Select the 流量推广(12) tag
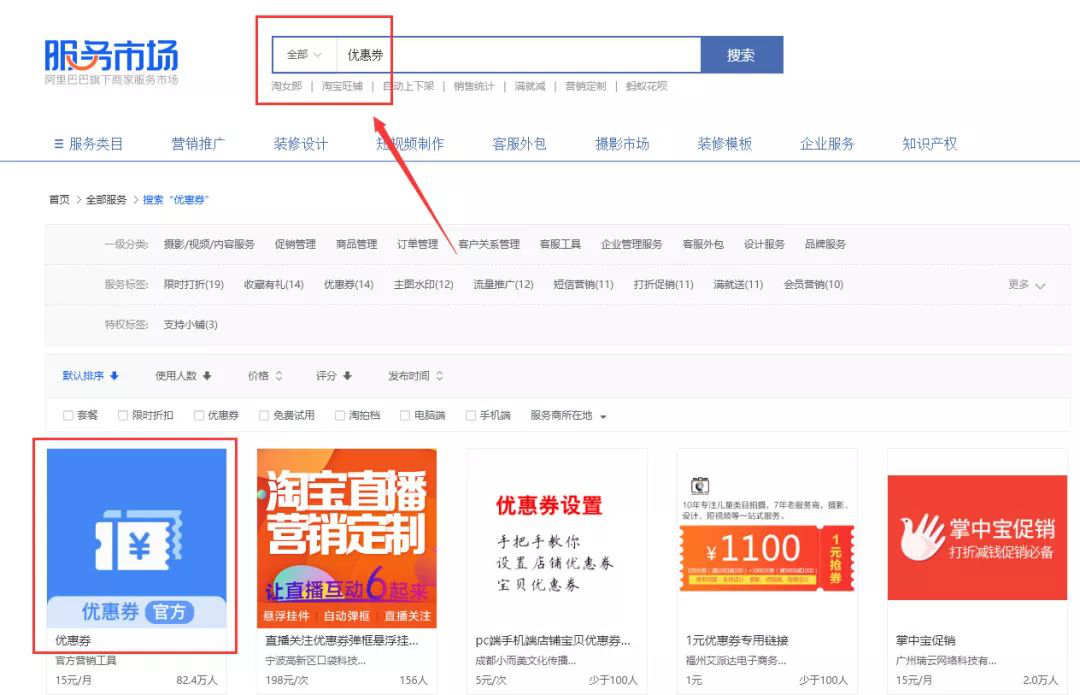 click(503, 284)
